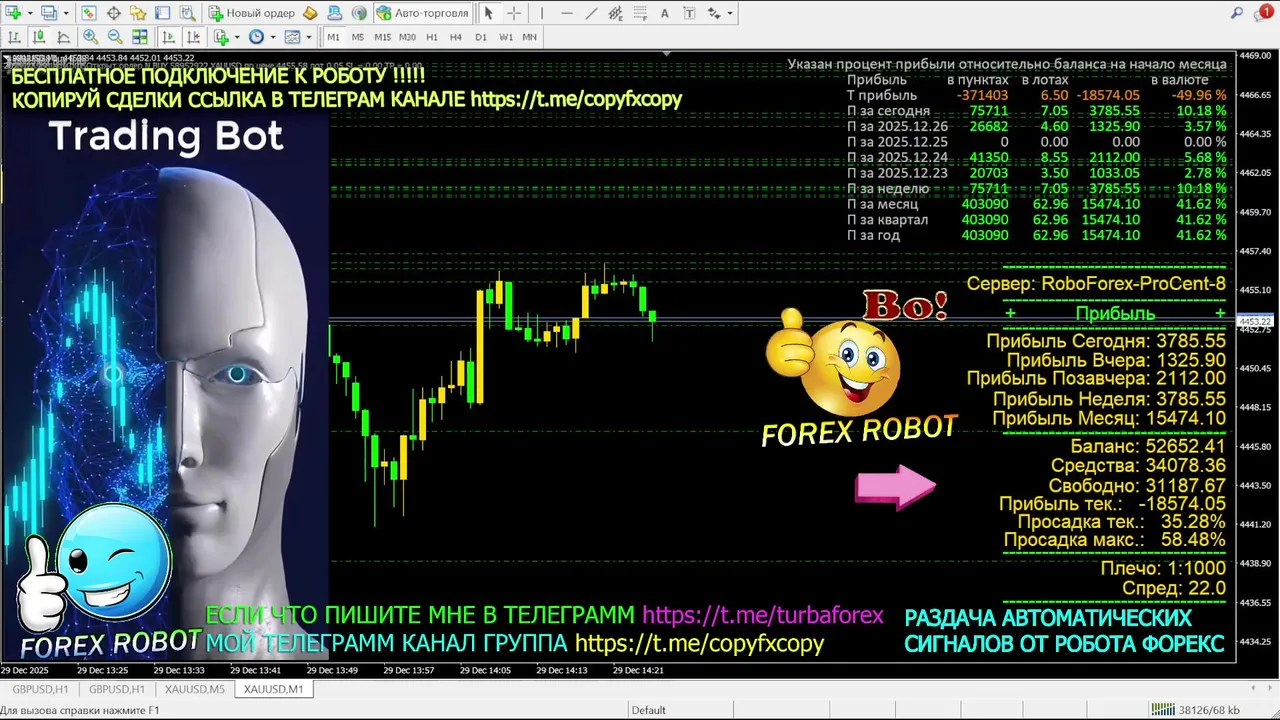Click the Default profile in status bar
The image size is (1280, 720).
648,710
